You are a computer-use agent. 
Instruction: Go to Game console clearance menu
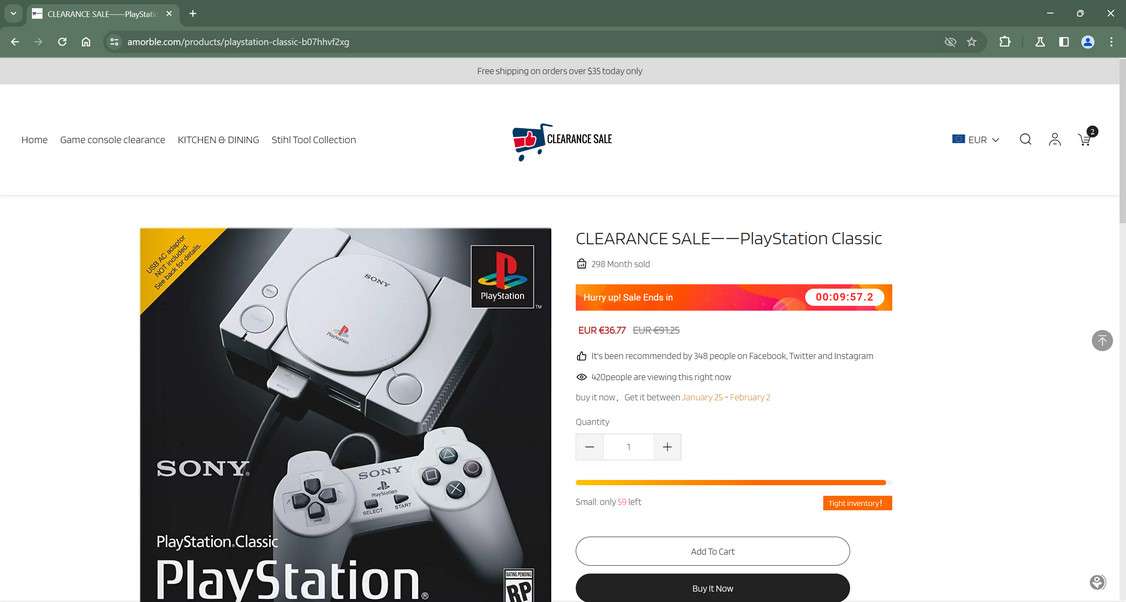[x=113, y=139]
